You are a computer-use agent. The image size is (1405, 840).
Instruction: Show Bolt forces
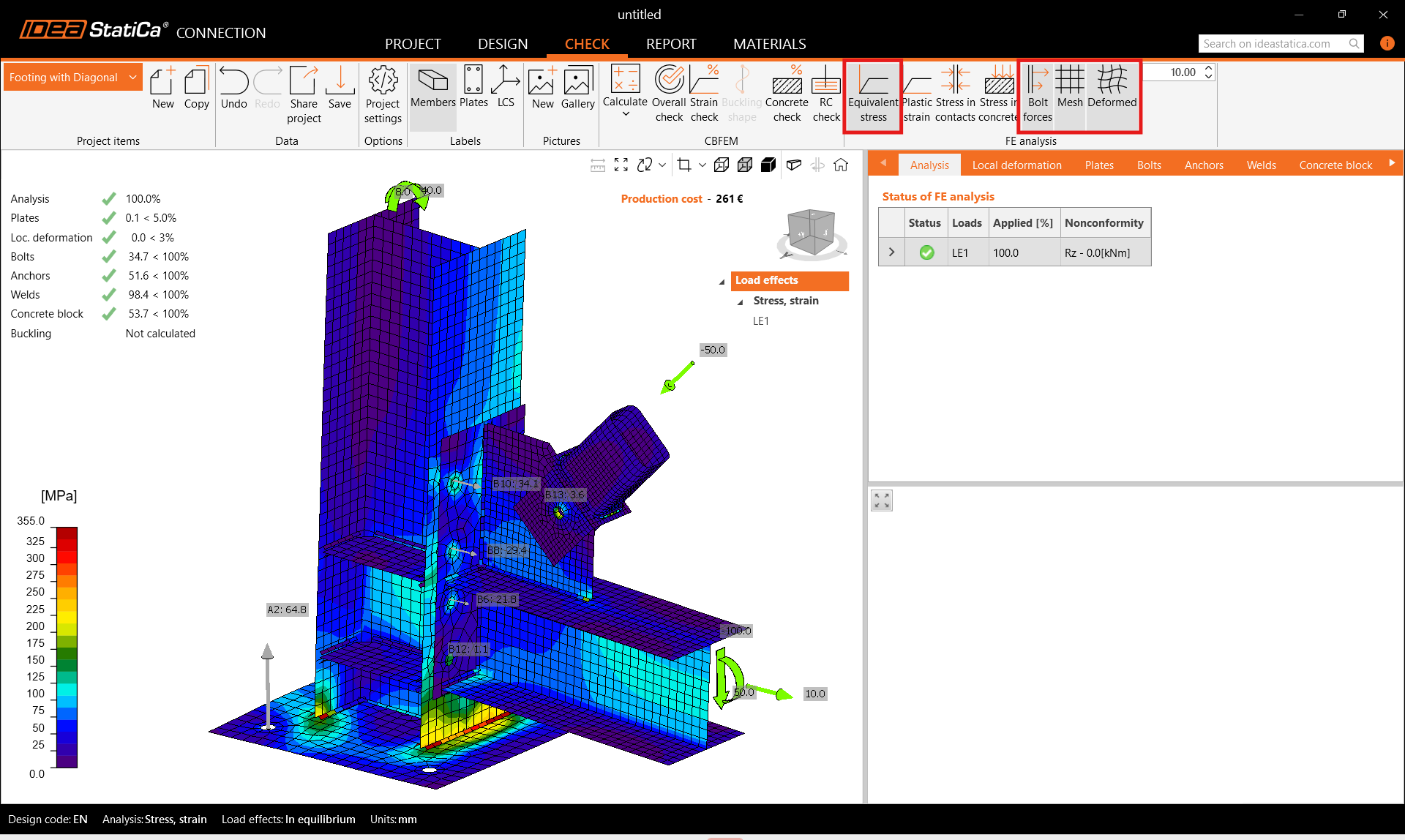coord(1037,95)
